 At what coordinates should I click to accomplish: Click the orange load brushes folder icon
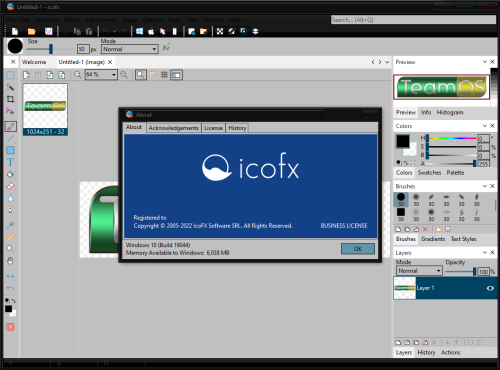439,229
